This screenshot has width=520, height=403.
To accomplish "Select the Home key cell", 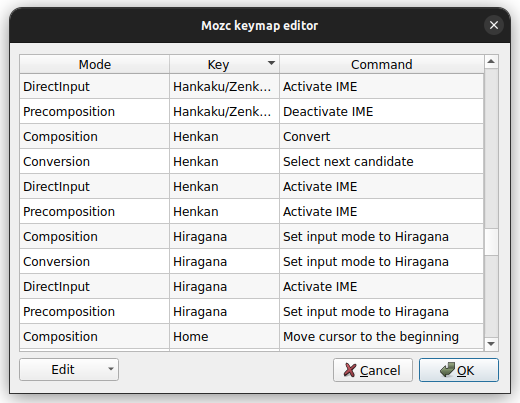I will (224, 336).
